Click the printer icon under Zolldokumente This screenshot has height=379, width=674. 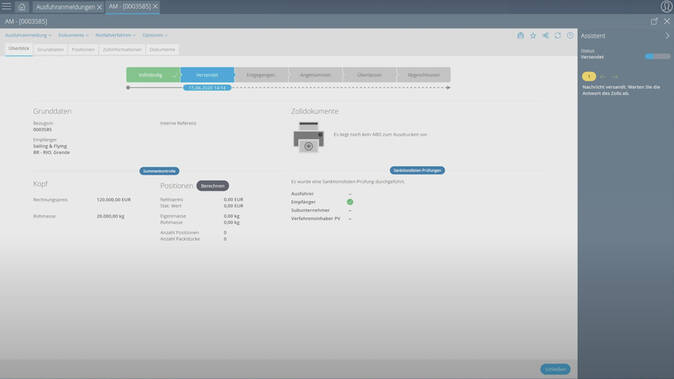click(309, 137)
